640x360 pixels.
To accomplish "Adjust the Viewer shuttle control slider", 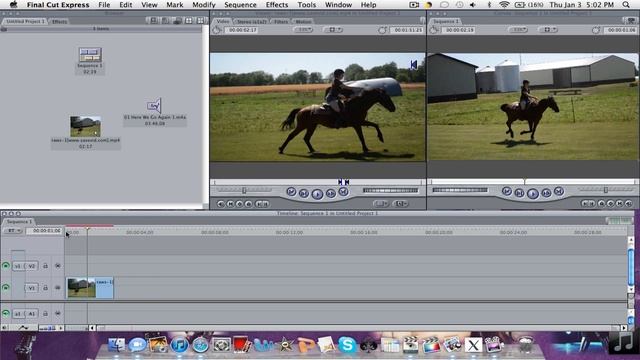I will click(244, 190).
